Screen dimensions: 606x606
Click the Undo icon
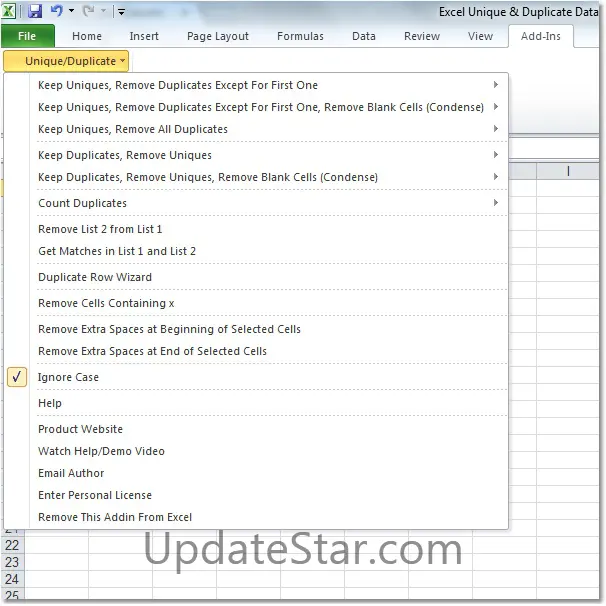(x=56, y=11)
